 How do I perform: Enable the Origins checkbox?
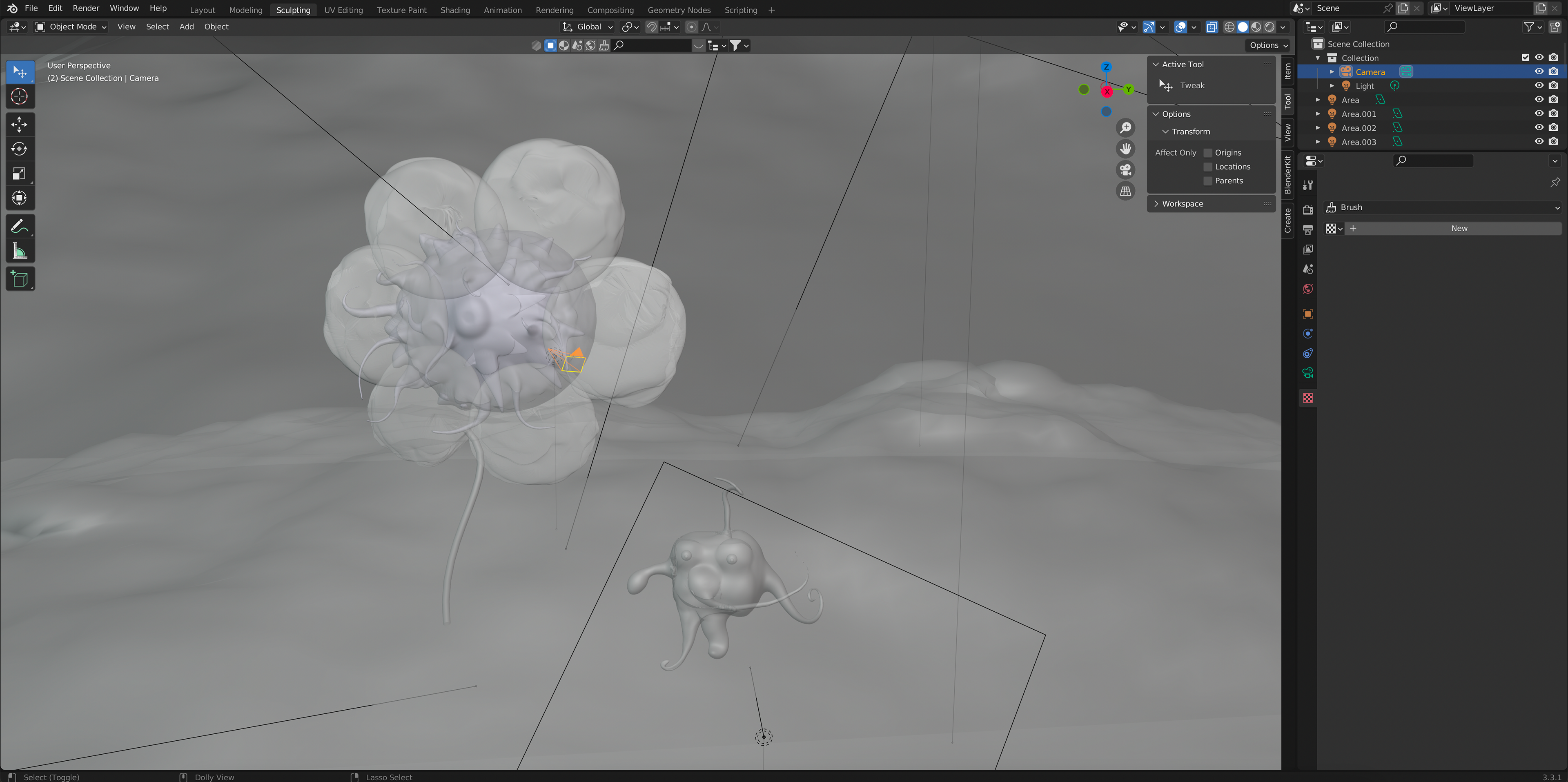(x=1208, y=153)
